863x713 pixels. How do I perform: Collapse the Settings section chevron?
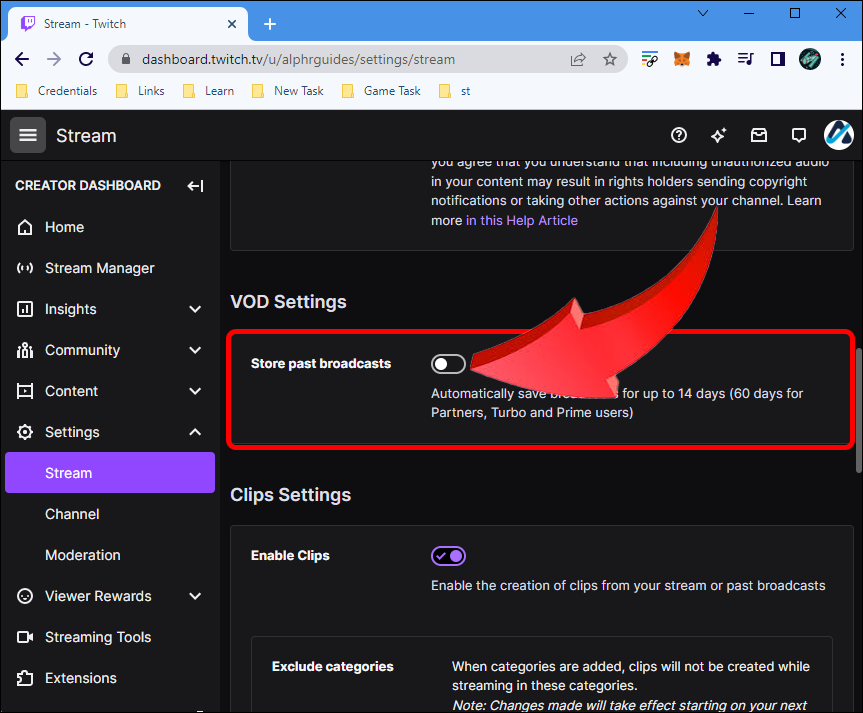tap(195, 432)
